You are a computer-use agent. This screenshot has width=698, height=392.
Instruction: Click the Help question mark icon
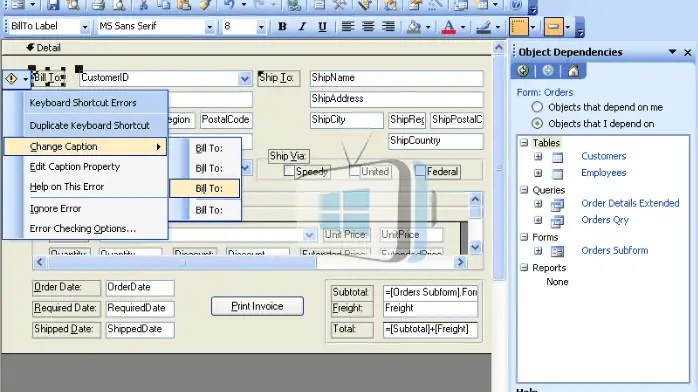click(515, 5)
